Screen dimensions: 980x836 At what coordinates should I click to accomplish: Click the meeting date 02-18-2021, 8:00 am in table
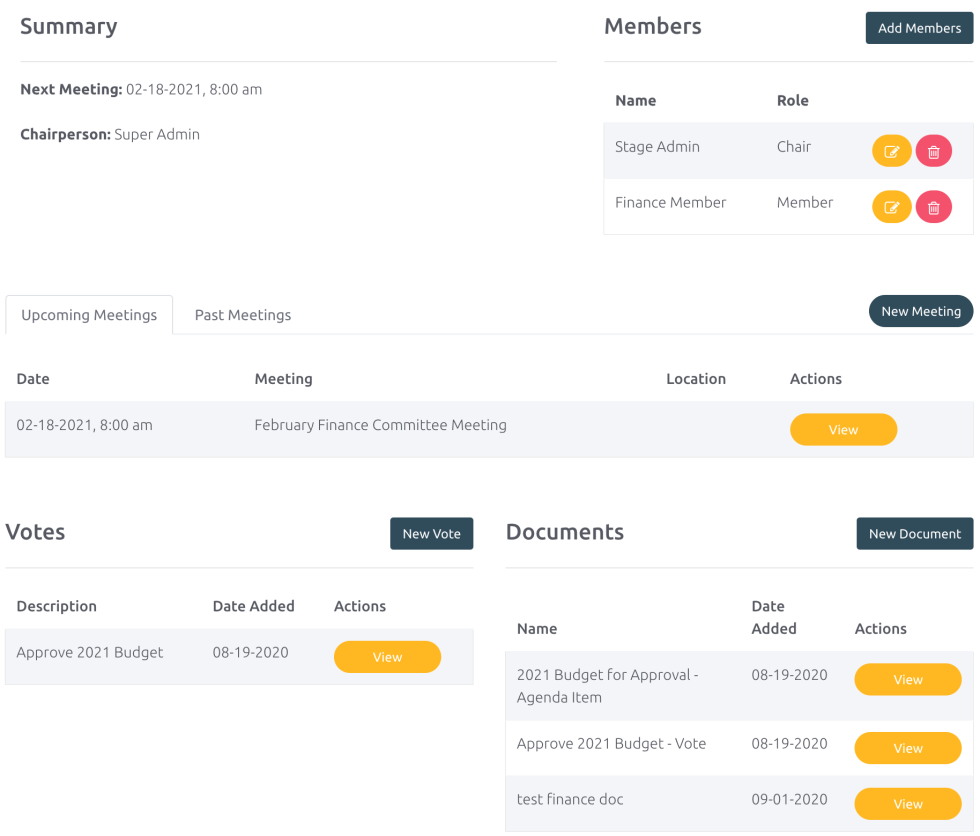point(84,425)
